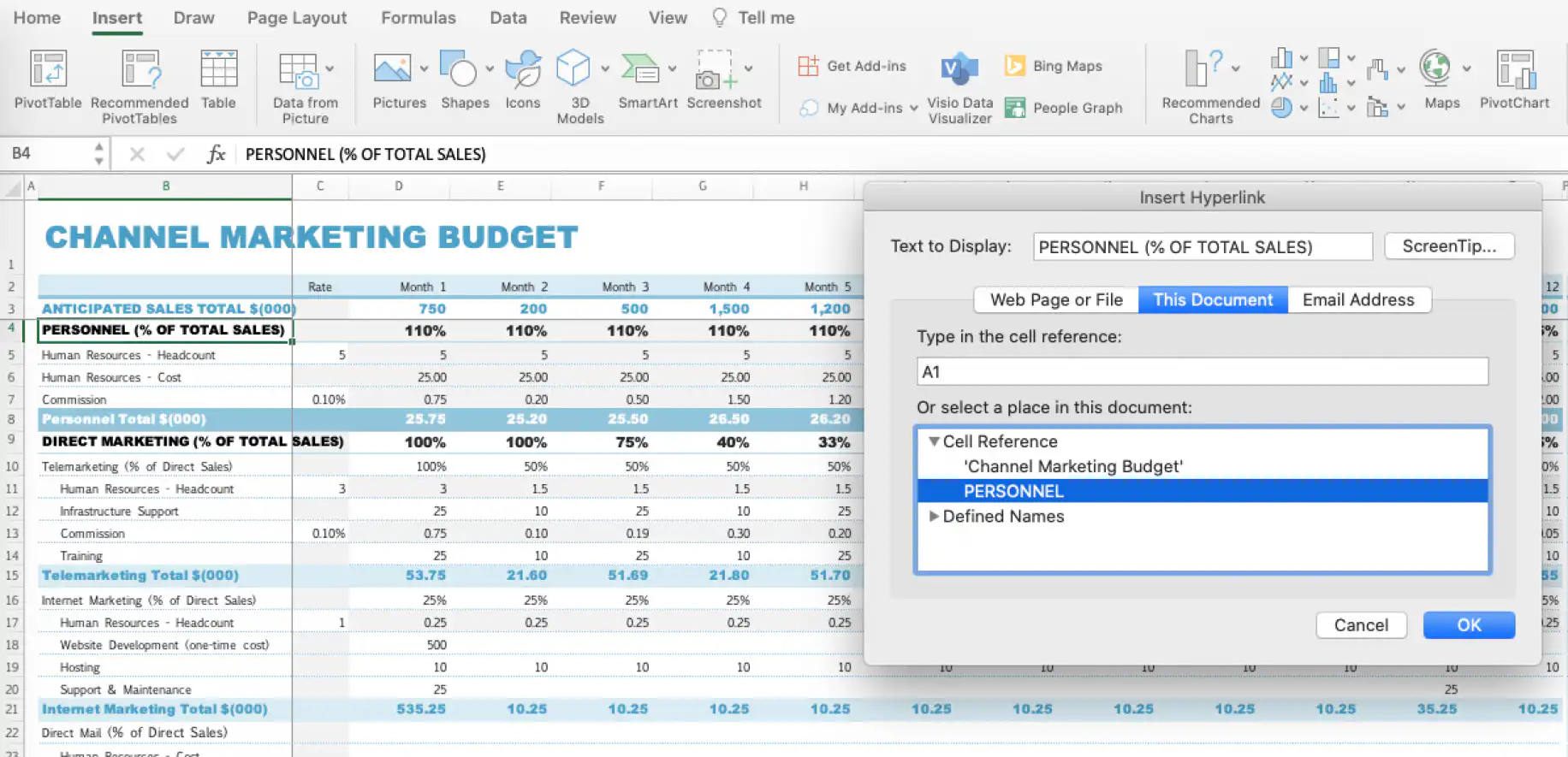This screenshot has height=757, width=1568.
Task: Cancel the Insert Hyperlink dialog
Action: [1361, 625]
